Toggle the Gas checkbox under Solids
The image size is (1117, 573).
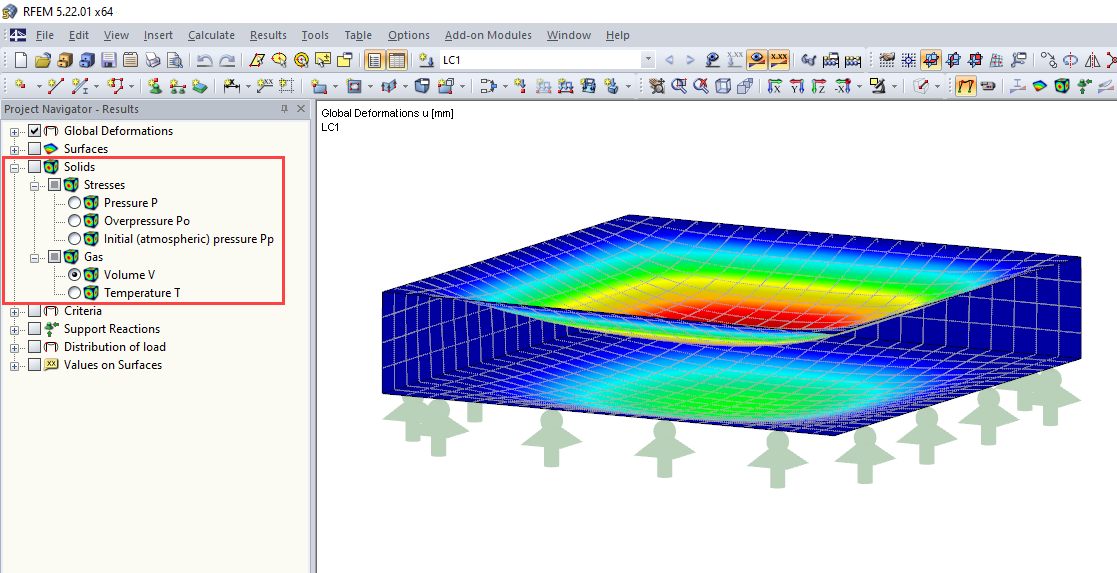tap(54, 257)
